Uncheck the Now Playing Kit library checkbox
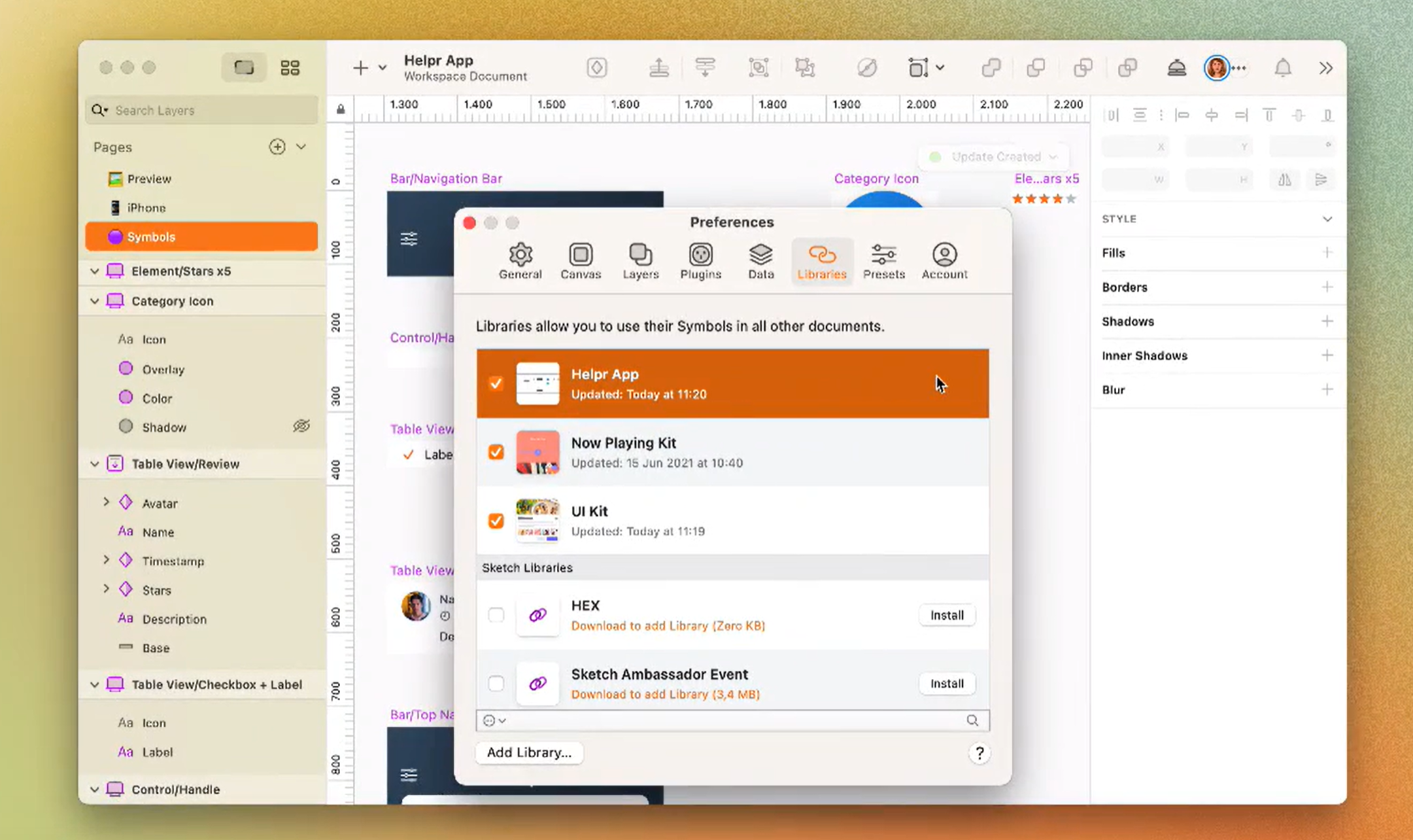The height and width of the screenshot is (840, 1413). click(496, 452)
